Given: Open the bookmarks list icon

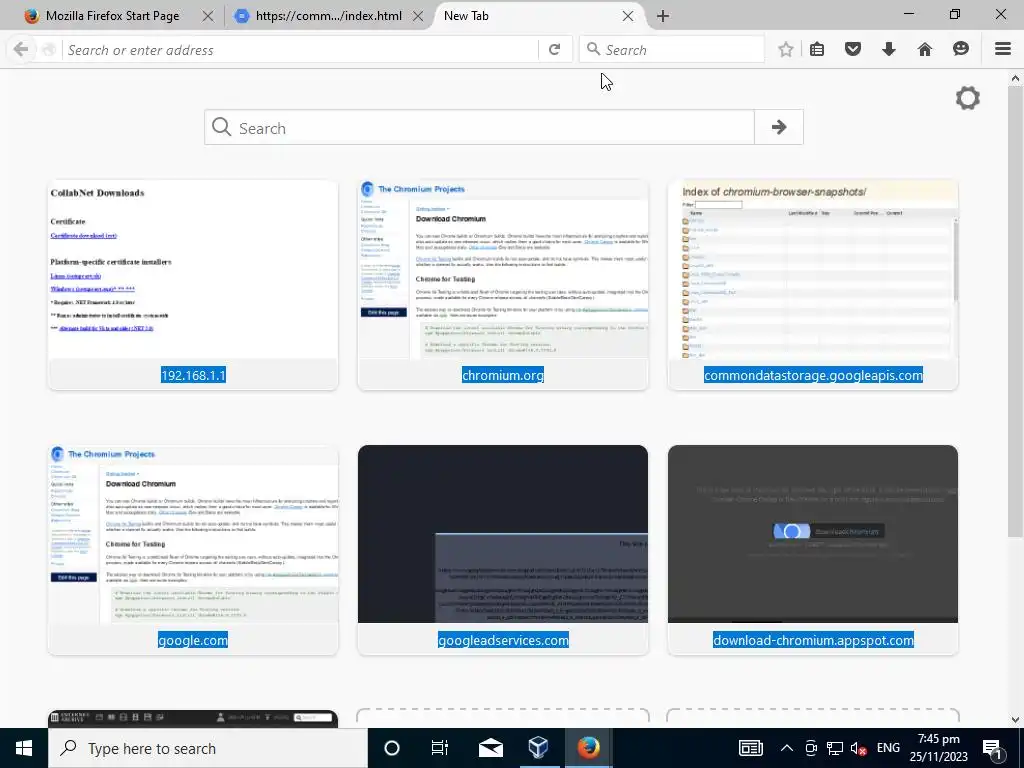Looking at the screenshot, I should tap(817, 50).
